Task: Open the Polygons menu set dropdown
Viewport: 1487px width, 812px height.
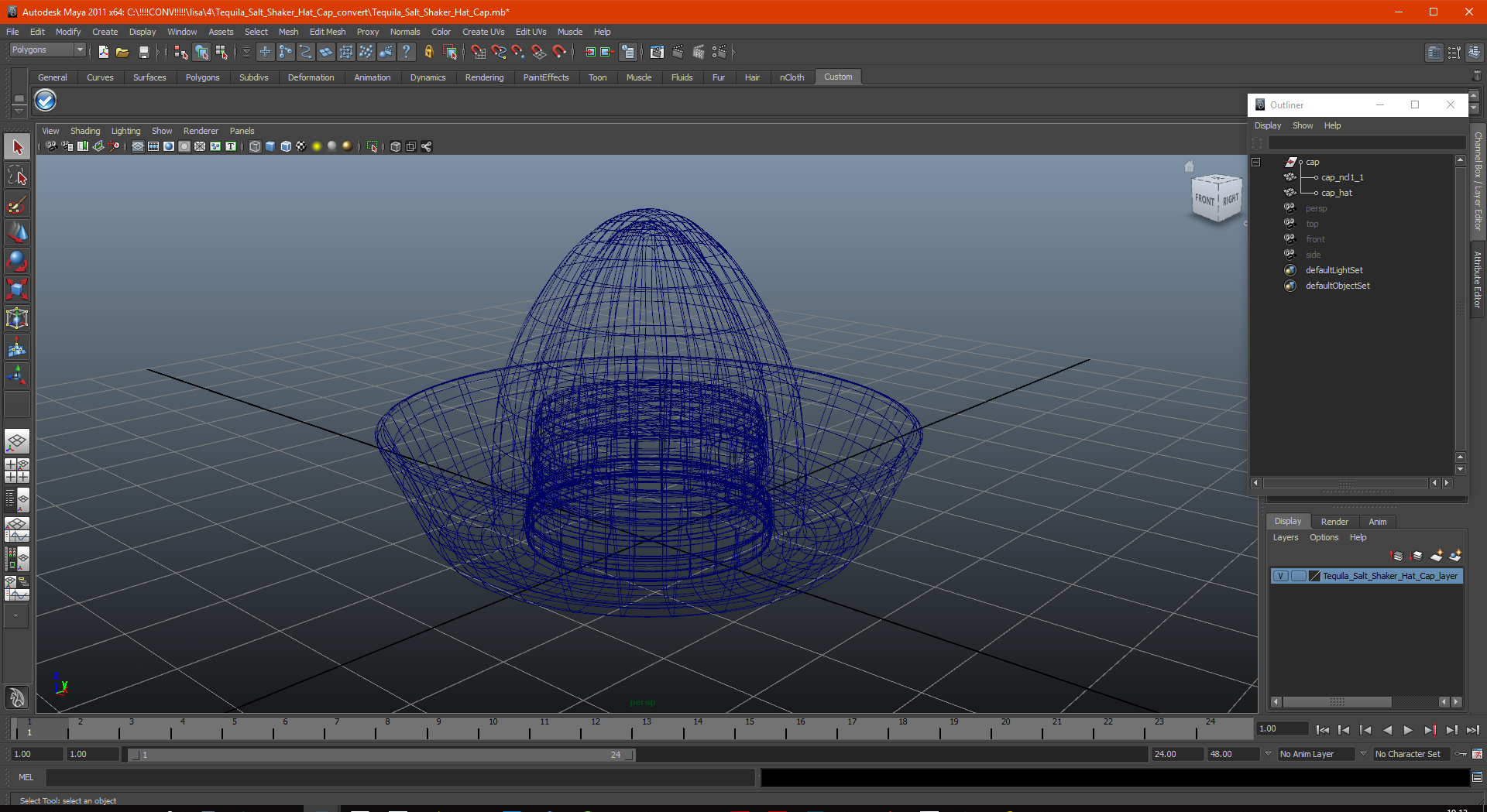Action: 47,50
